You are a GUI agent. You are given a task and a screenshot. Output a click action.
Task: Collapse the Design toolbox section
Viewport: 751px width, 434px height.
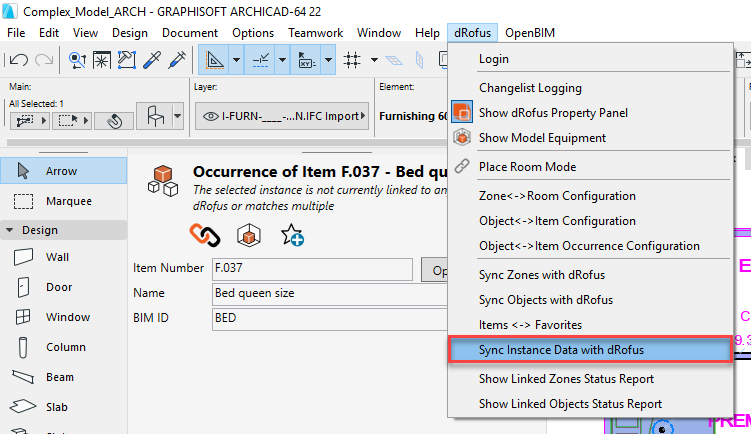pyautogui.click(x=11, y=230)
